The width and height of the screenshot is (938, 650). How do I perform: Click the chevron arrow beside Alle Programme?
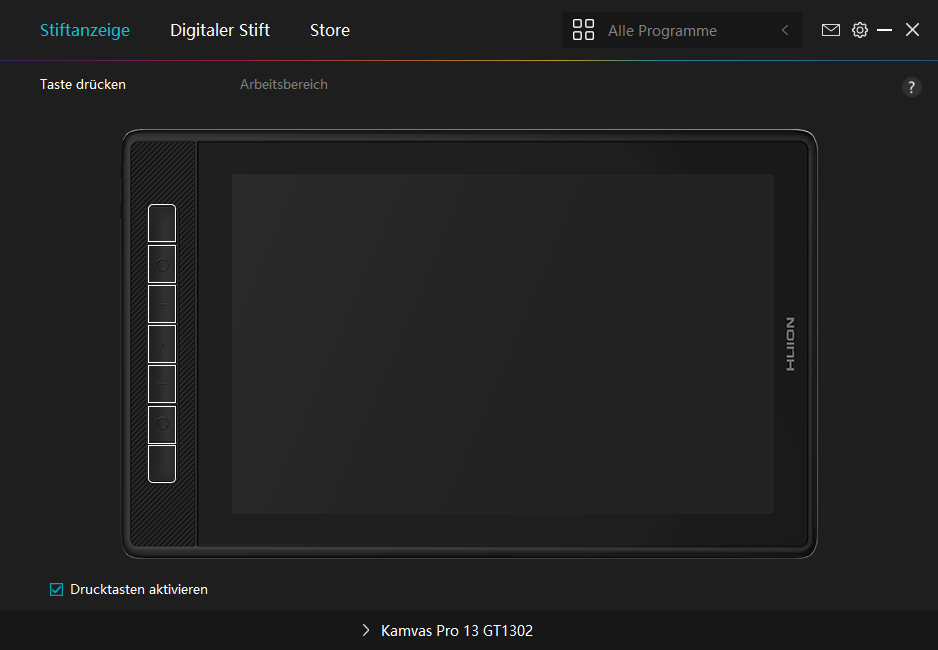click(x=785, y=30)
